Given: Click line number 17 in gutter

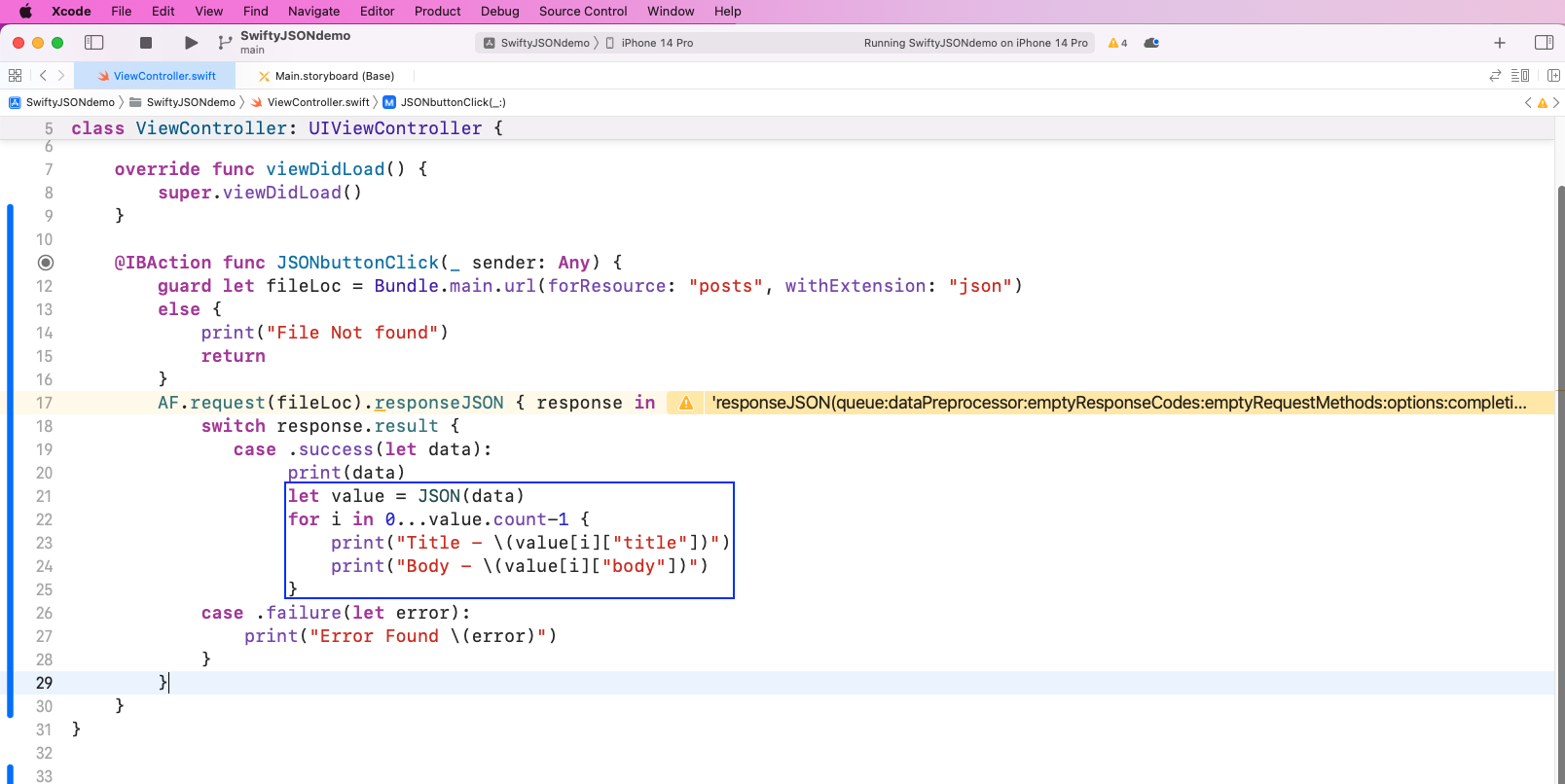Looking at the screenshot, I should tap(45, 403).
